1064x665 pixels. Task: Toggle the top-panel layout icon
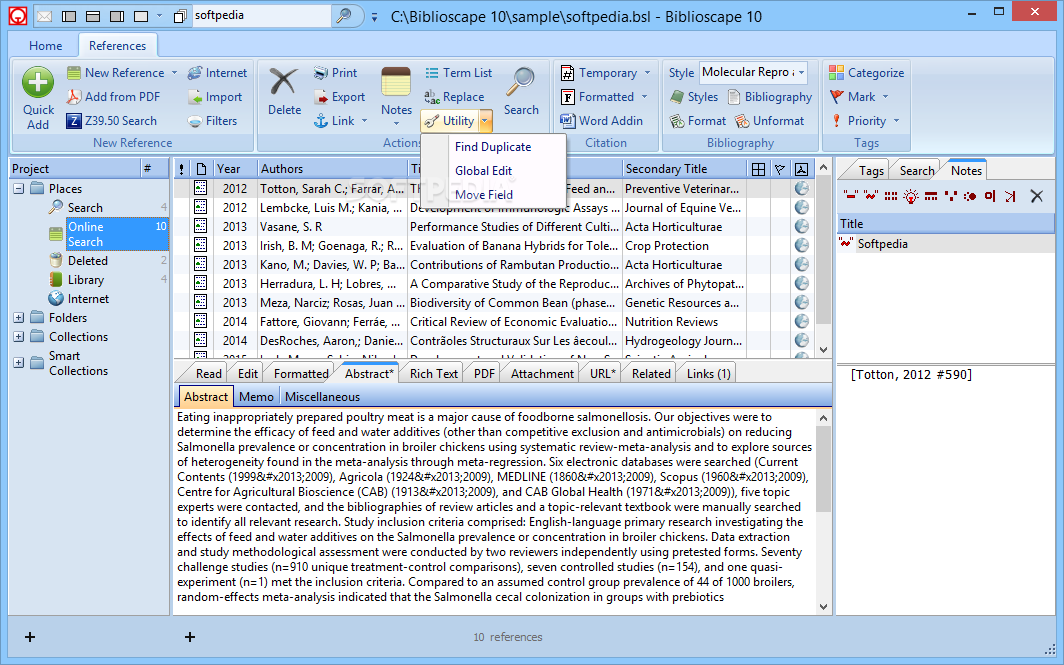[93, 16]
